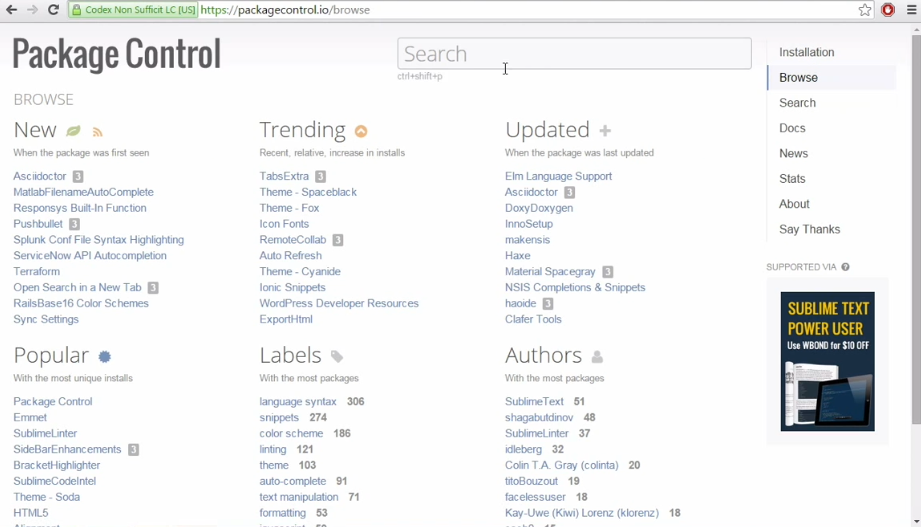This screenshot has height=527, width=921.
Task: Open NSIS Completions & Snippets package
Action: 575,287
